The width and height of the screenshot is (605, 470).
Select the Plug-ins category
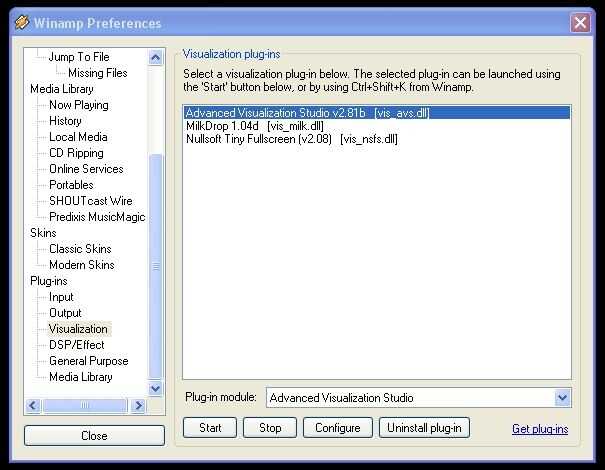point(49,281)
